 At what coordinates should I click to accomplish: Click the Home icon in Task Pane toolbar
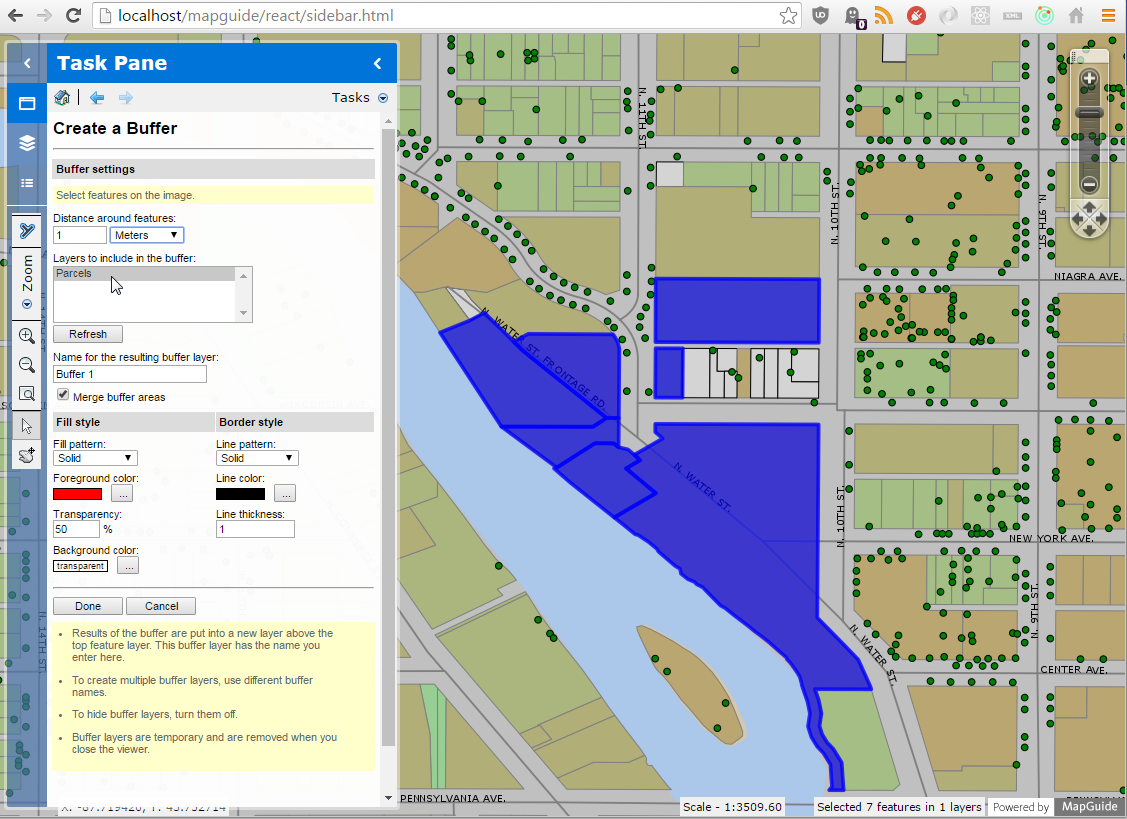(x=61, y=97)
